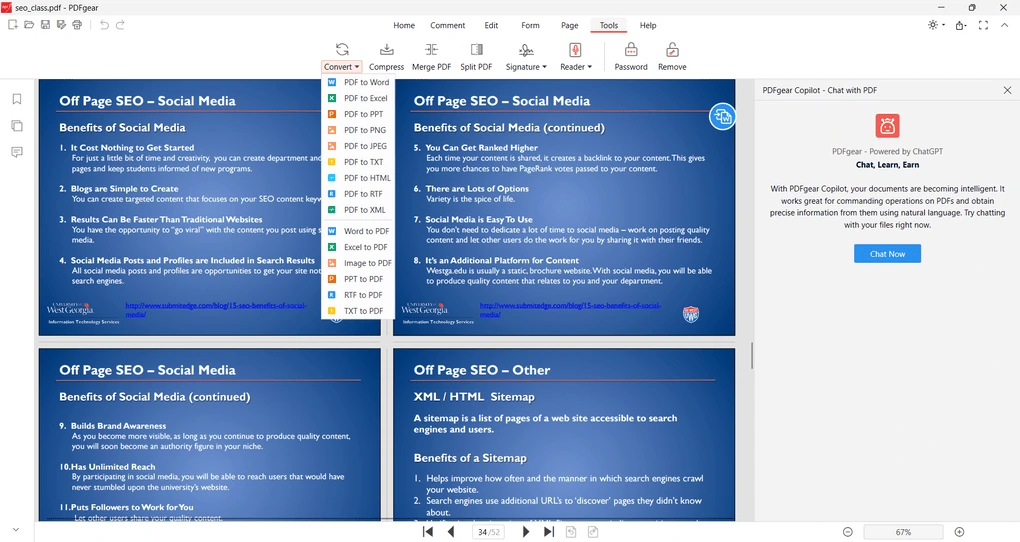Redo the last action
The image size is (1020, 542).
click(x=120, y=25)
